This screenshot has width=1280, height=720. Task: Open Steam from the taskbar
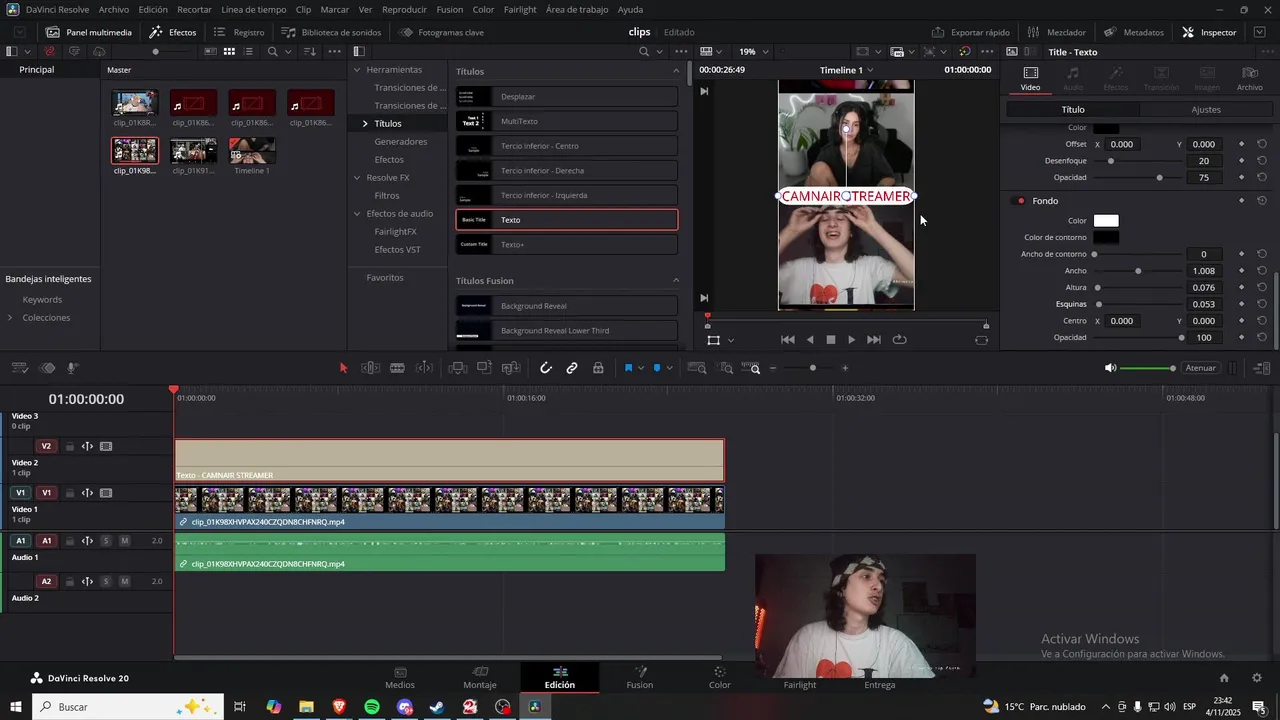pyautogui.click(x=437, y=707)
